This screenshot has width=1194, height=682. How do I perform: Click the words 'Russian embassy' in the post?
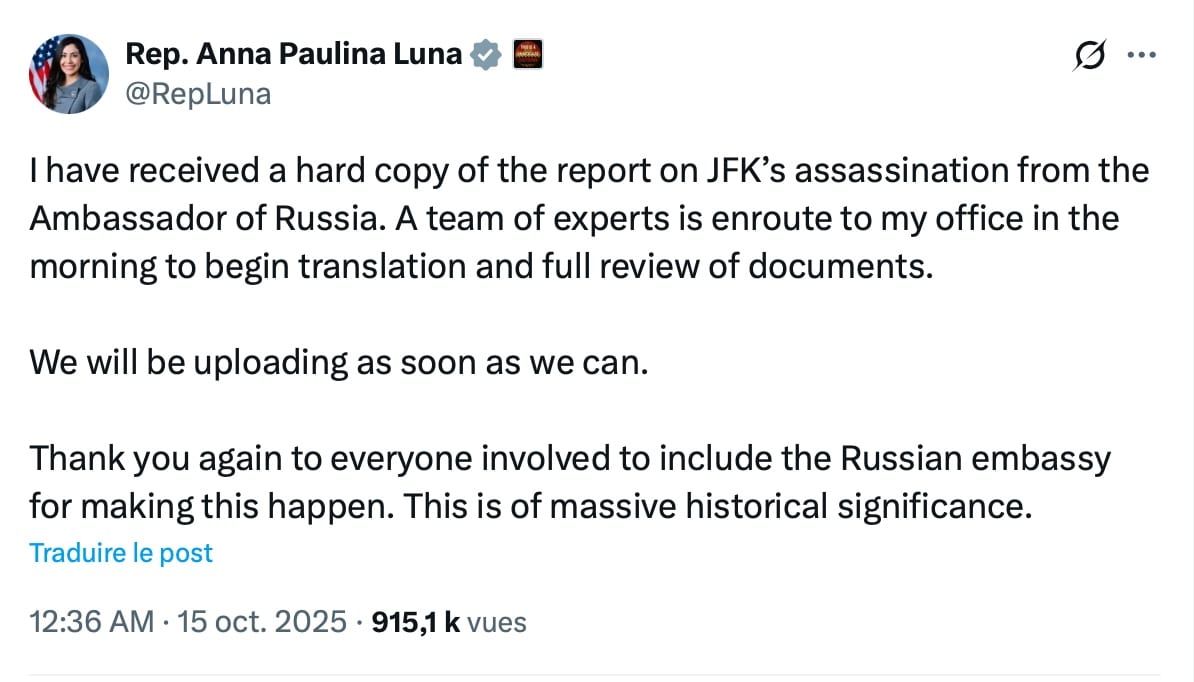pos(976,458)
